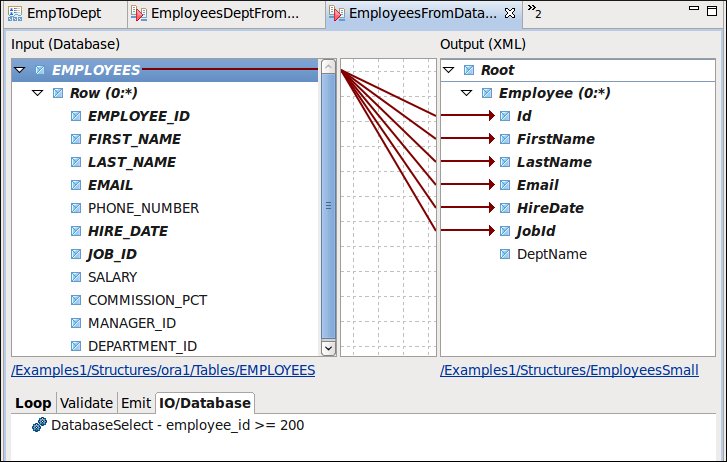This screenshot has height=462, width=727.
Task: Open the Validate tab
Action: coord(86,403)
